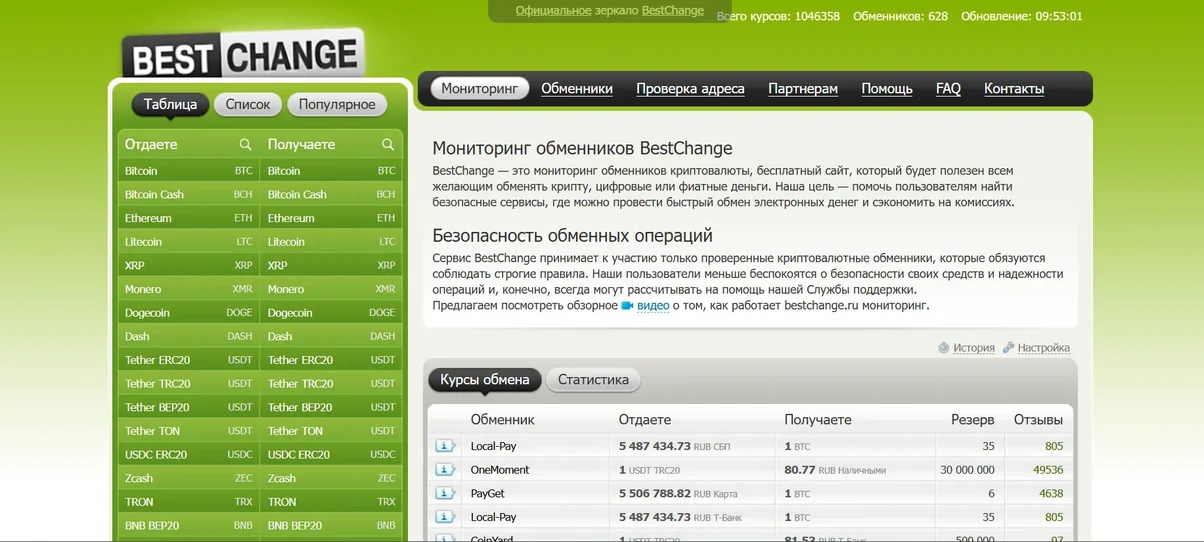Select the Курсы обмена tab
Viewport: 1204px width, 542px height.
[x=485, y=380]
